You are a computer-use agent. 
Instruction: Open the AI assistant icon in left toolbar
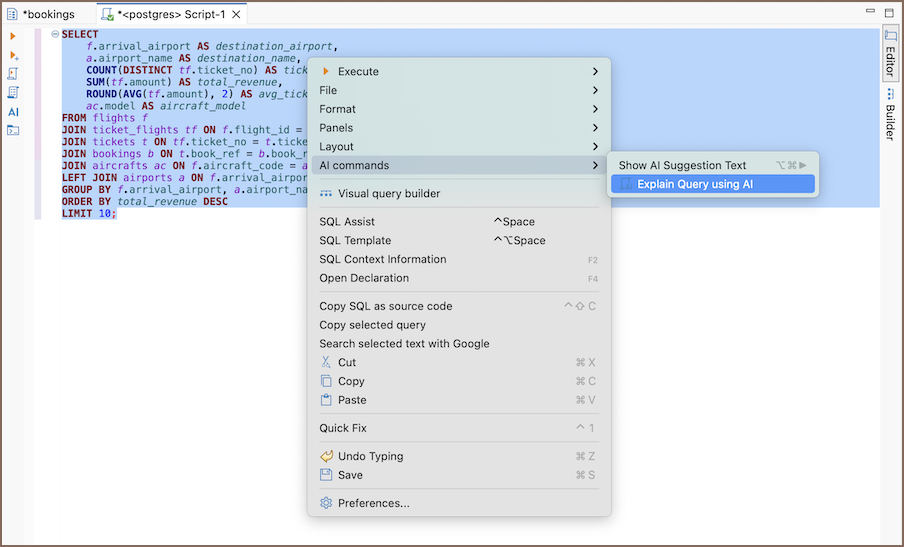coord(13,112)
